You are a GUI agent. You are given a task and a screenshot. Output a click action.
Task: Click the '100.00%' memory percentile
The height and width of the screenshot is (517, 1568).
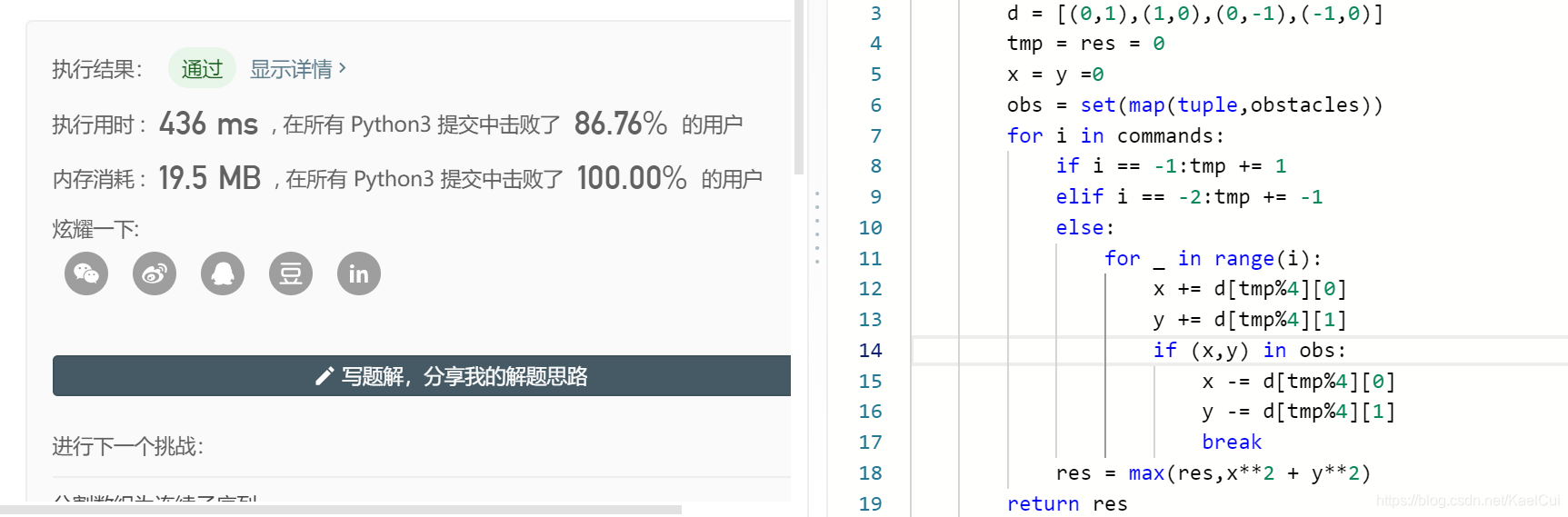click(x=632, y=178)
